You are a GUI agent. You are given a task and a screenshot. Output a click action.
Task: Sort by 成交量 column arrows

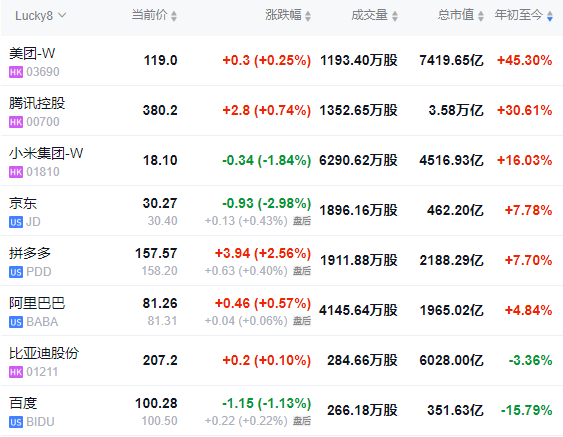point(395,16)
